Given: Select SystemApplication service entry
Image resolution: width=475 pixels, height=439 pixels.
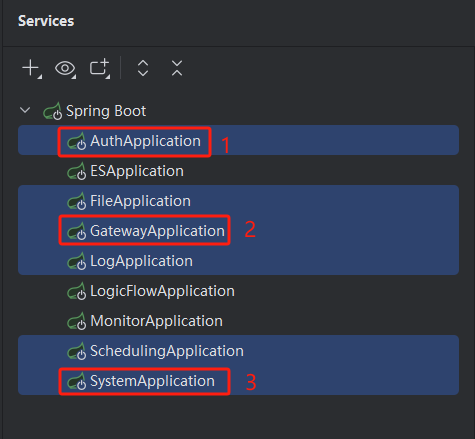Looking at the screenshot, I should [x=238, y=381].
